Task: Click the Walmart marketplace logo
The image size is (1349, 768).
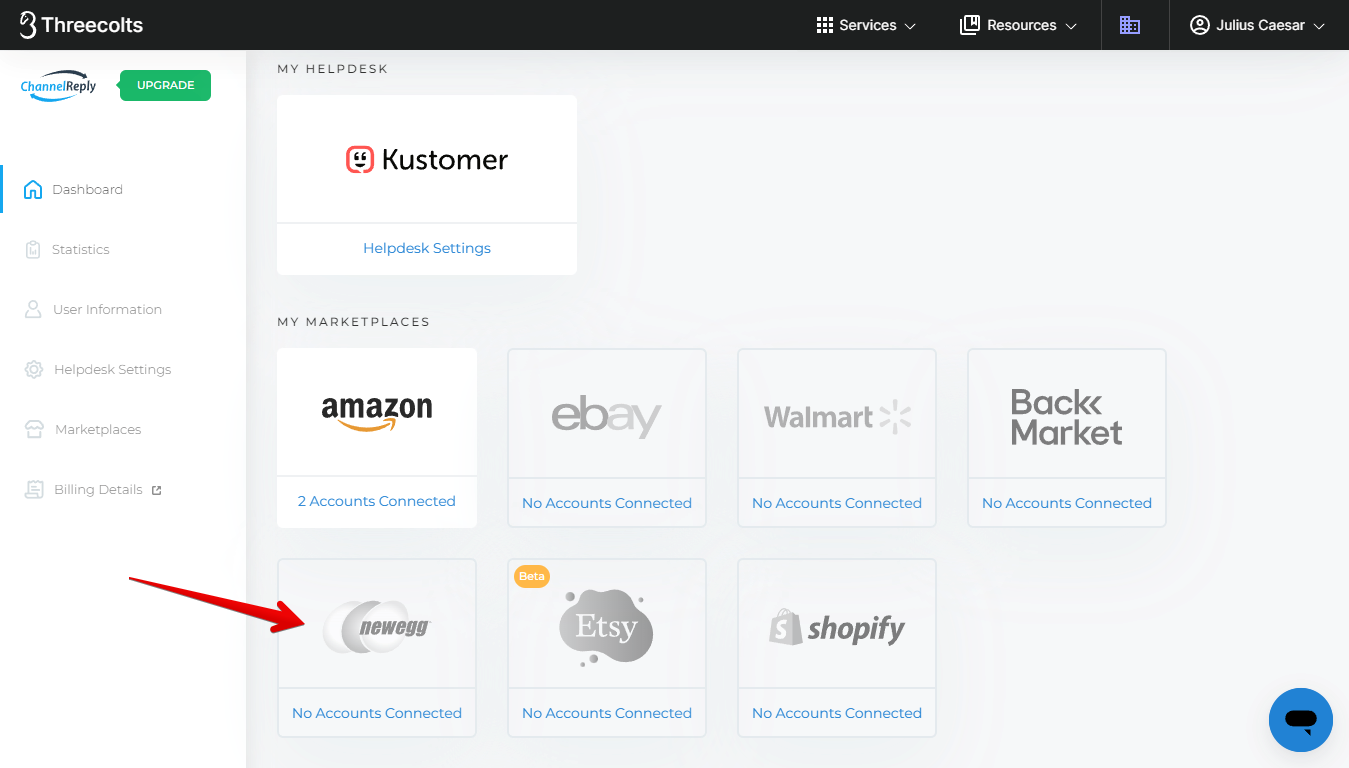Action: click(x=837, y=417)
